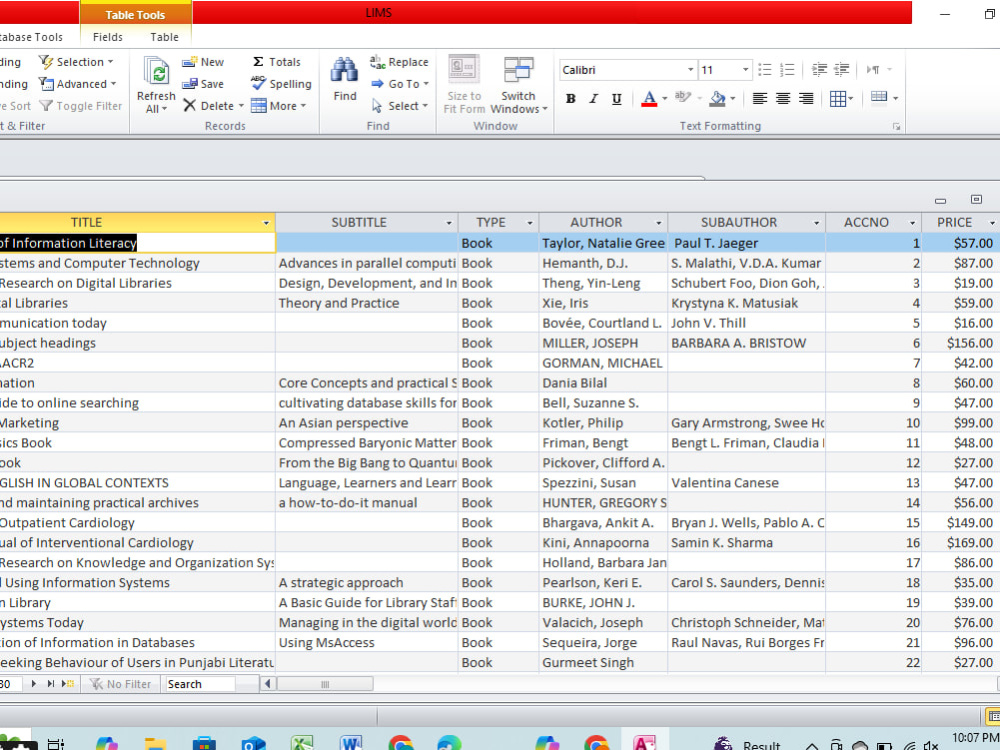
Task: Click the alternate row color icon
Action: pos(879,97)
